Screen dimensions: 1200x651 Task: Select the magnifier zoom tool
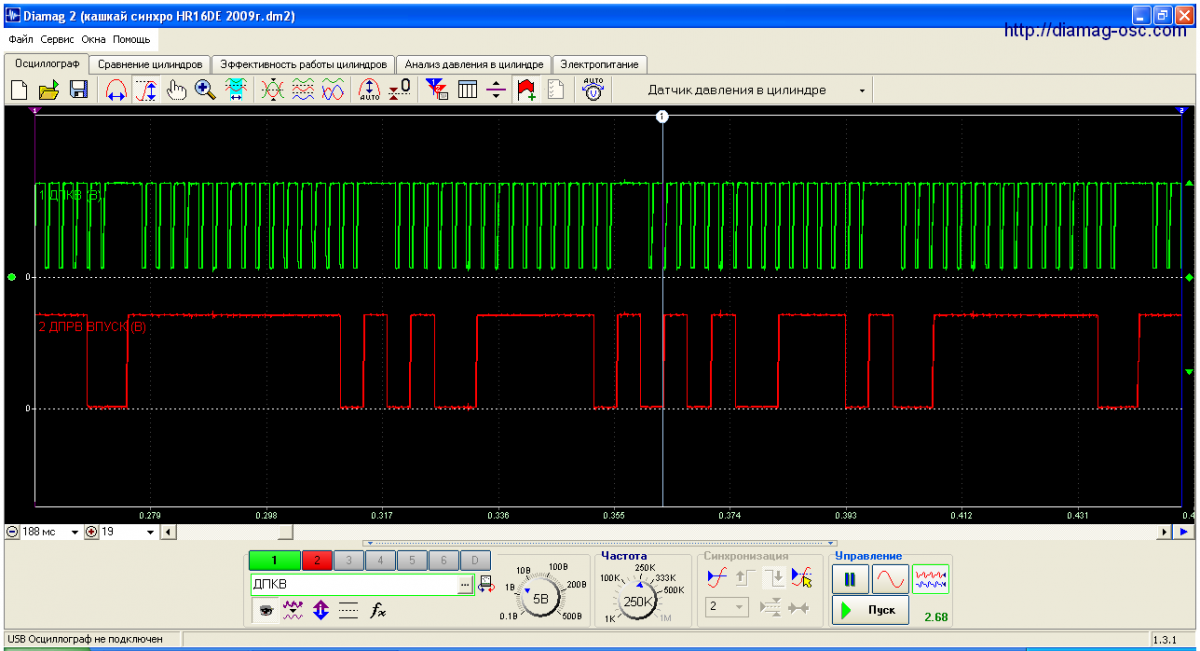206,90
